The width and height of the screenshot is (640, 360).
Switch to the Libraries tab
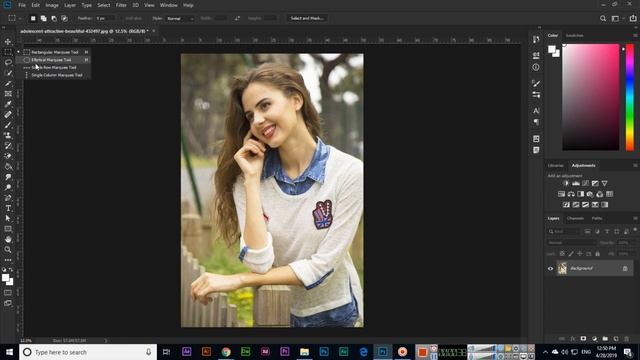(556, 166)
